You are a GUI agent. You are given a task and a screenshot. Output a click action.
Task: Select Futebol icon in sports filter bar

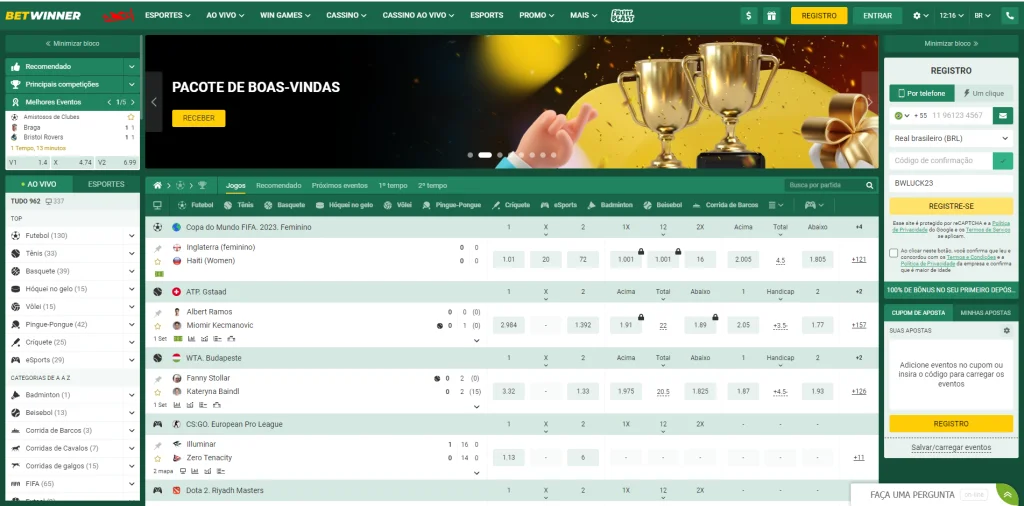point(182,205)
